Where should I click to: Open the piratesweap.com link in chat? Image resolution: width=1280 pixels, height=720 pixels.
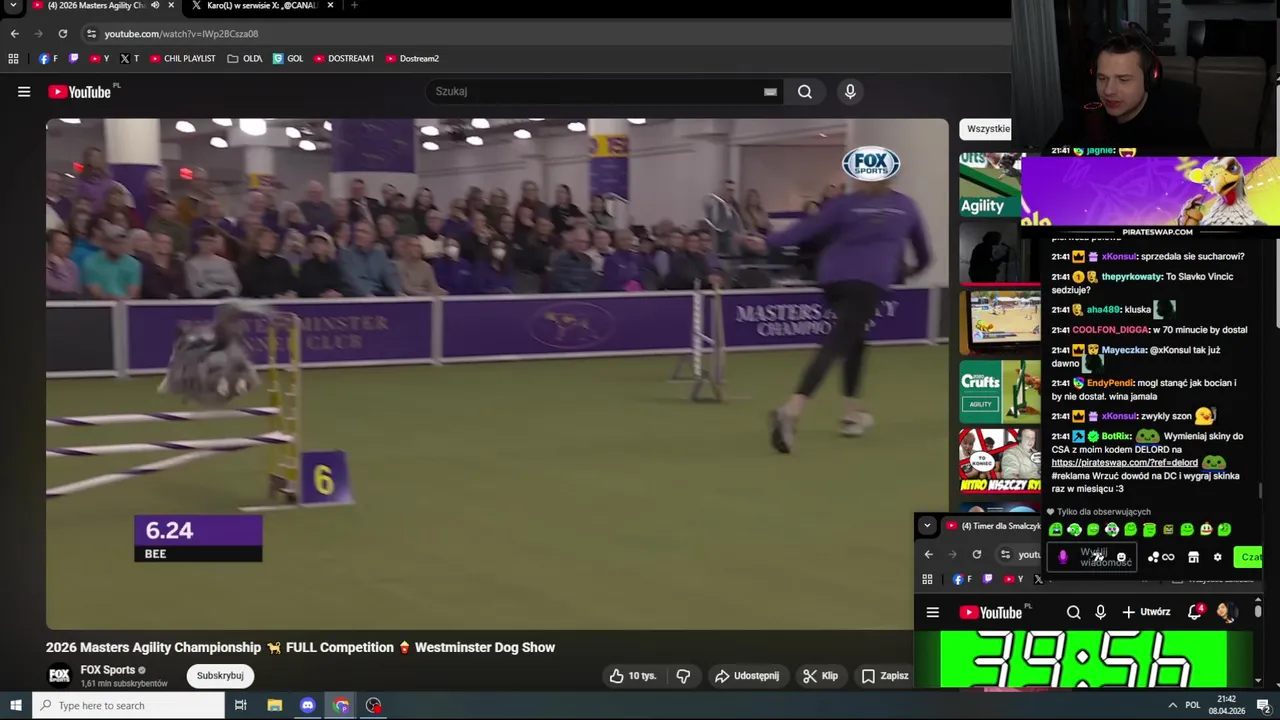pyautogui.click(x=1124, y=463)
